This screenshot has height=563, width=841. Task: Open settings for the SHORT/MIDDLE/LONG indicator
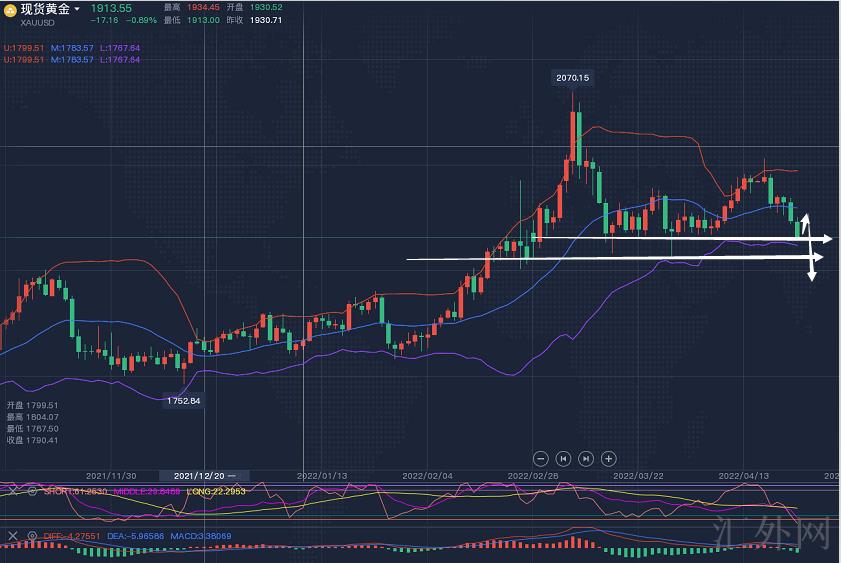pos(32,491)
